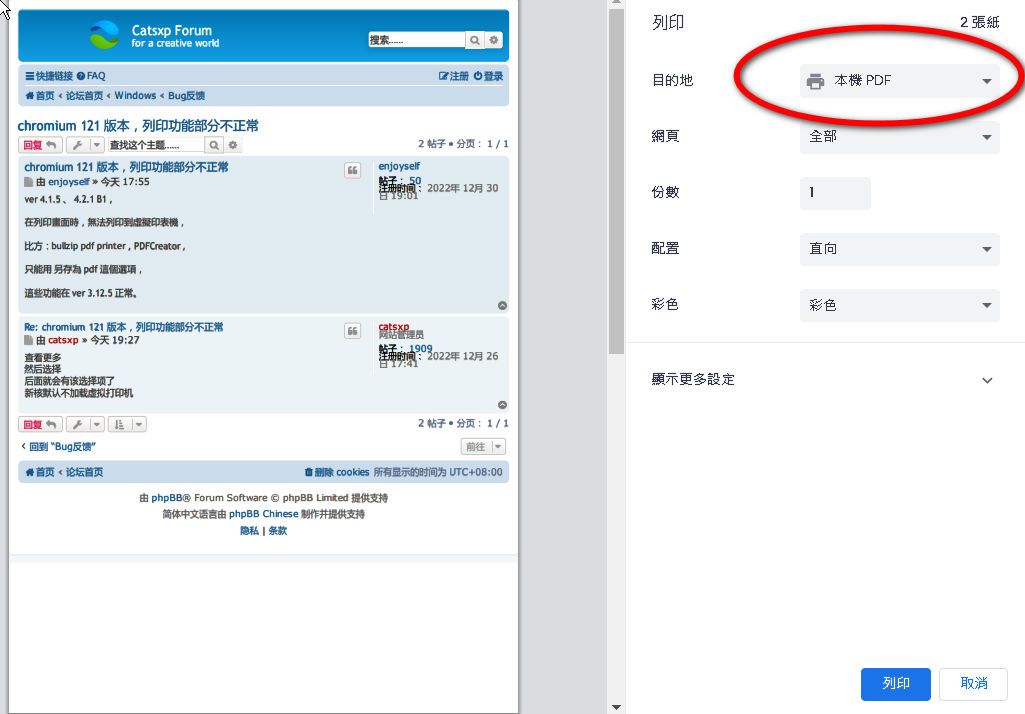Open the bottom topic tools wrench dropdown
The image size is (1025, 714).
coord(85,425)
